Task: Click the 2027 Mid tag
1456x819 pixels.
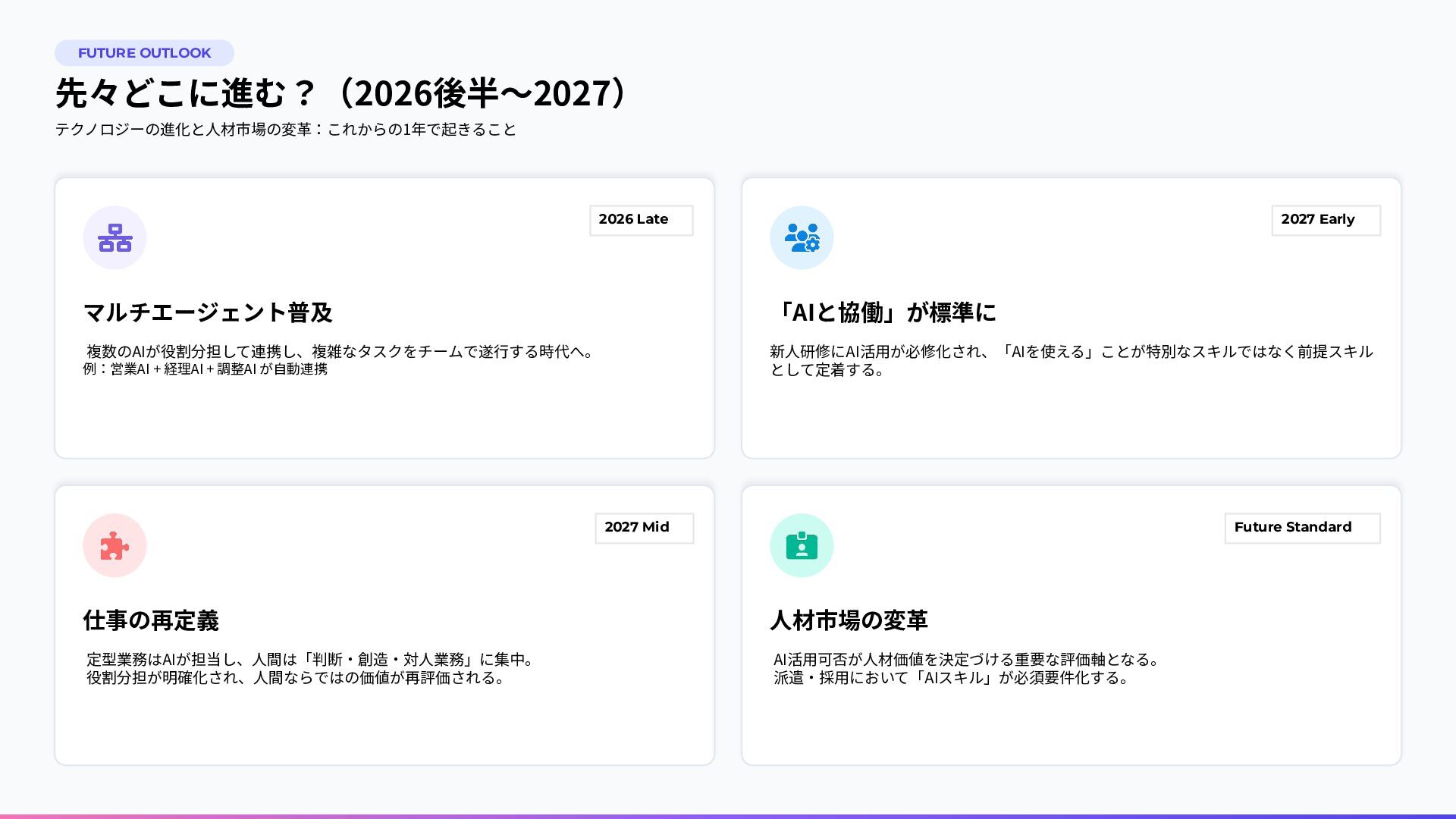Action: pyautogui.click(x=644, y=528)
